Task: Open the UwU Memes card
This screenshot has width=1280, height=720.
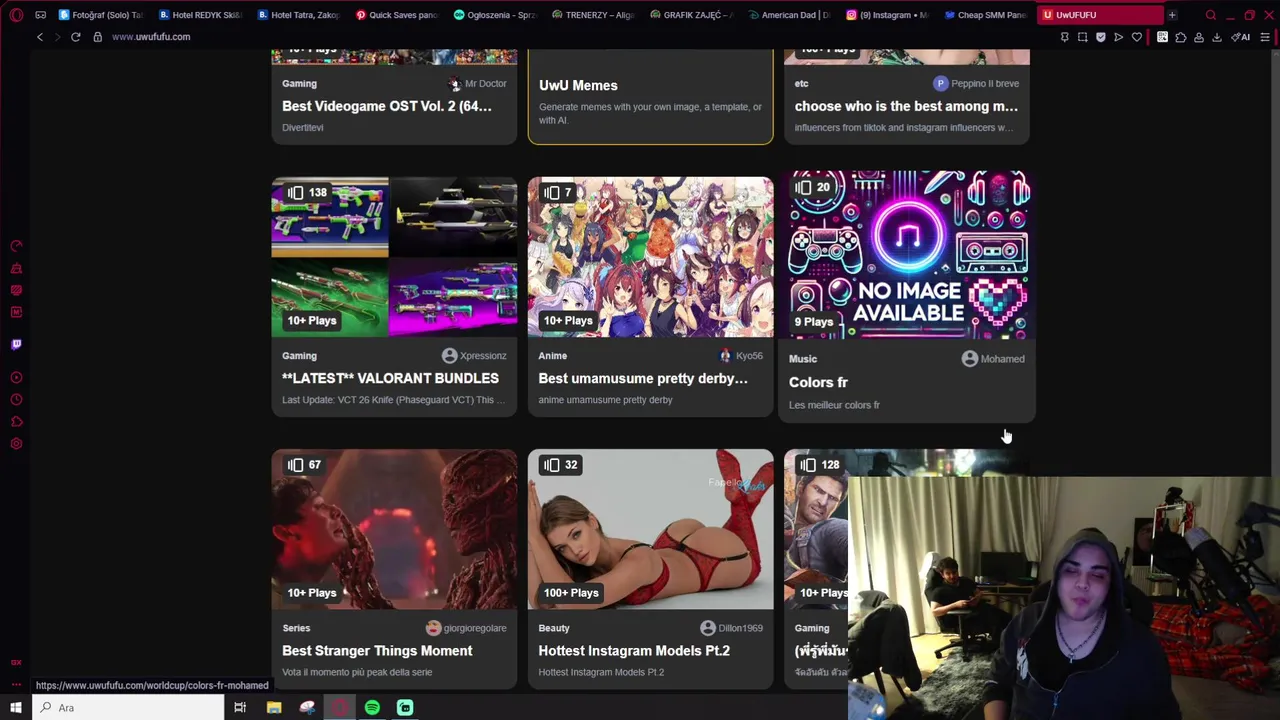Action: [x=650, y=96]
